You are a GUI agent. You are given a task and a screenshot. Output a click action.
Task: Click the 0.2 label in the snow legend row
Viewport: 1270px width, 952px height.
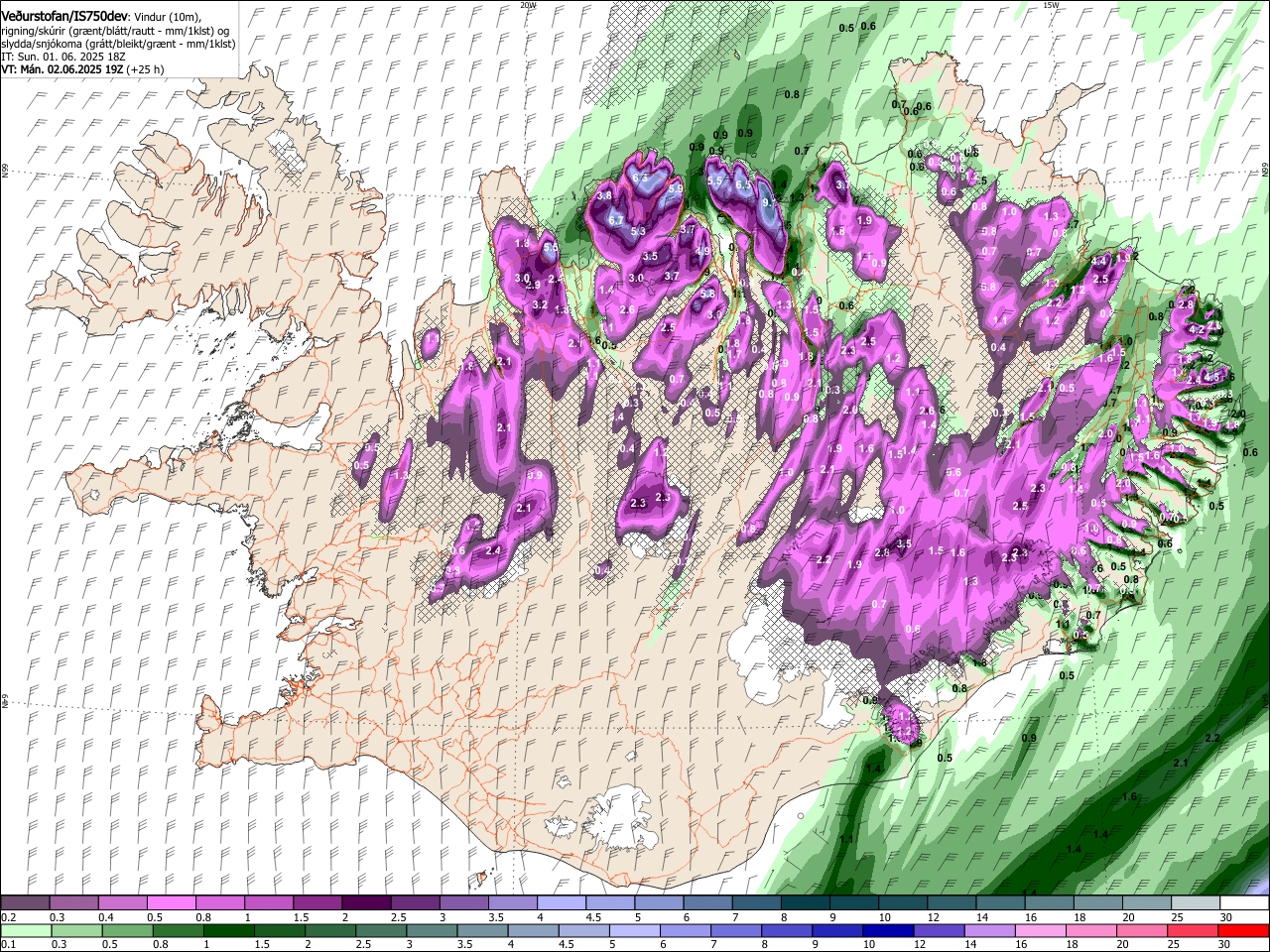click(x=8, y=918)
